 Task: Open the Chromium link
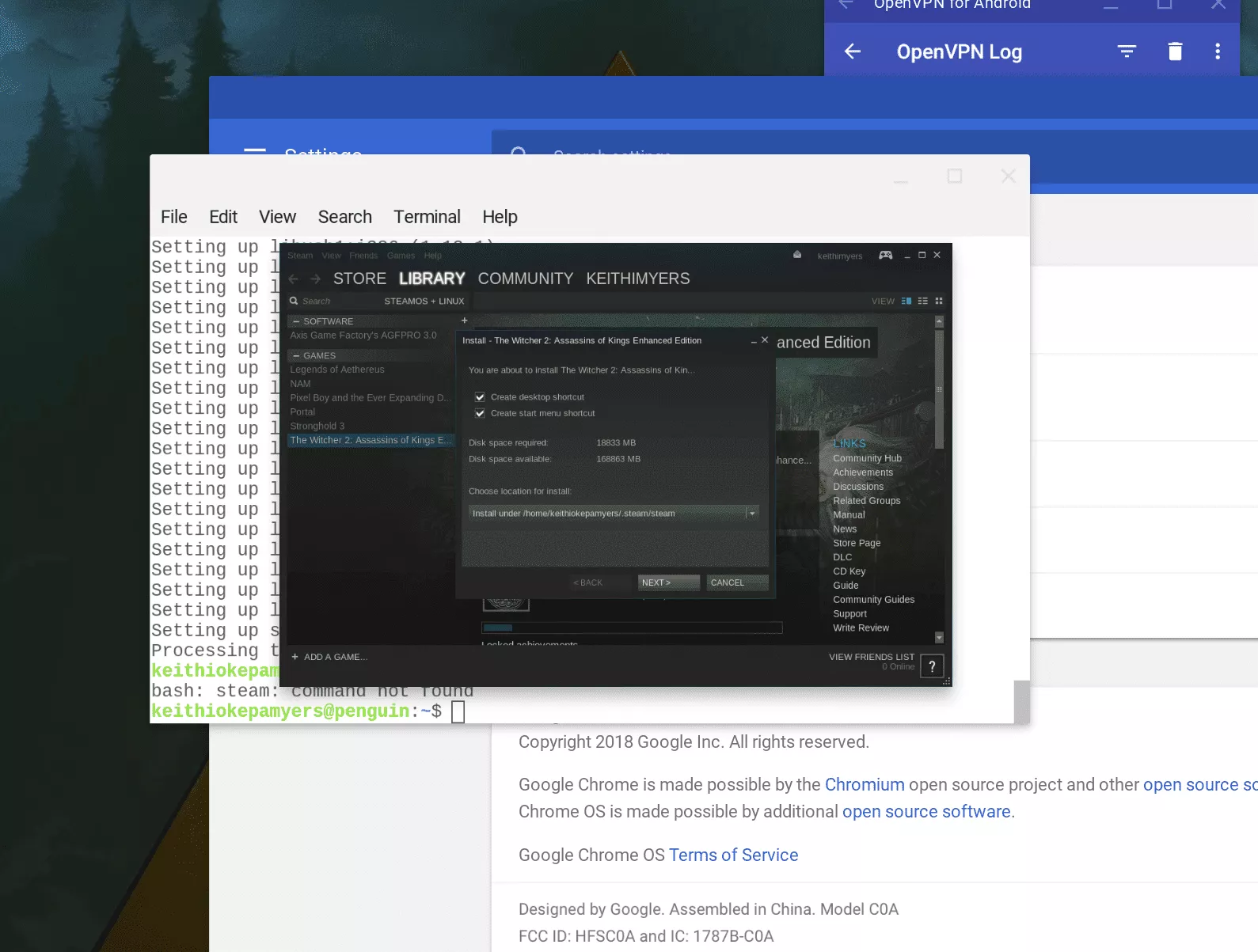tap(864, 785)
